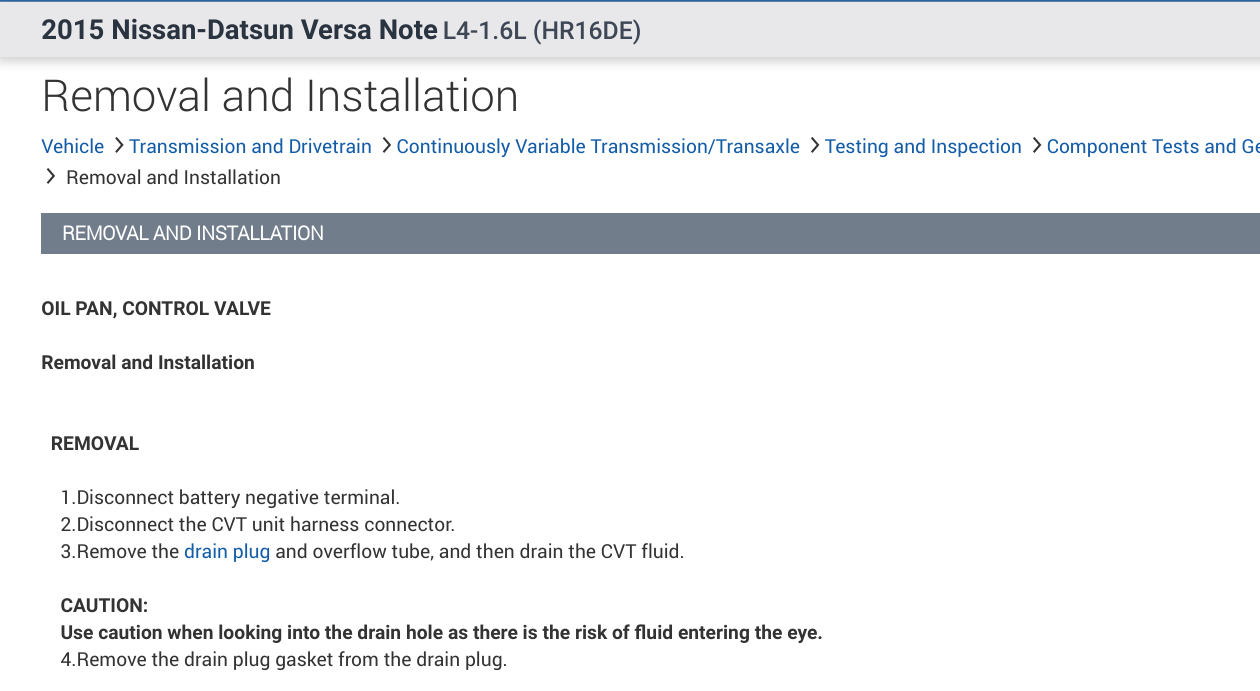1260x691 pixels.
Task: Click the 2015 Nissan-Datsun Versa Note title
Action: [239, 30]
